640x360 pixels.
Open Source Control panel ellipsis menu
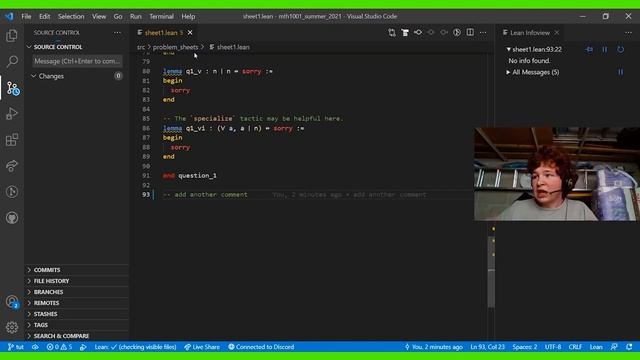118,33
